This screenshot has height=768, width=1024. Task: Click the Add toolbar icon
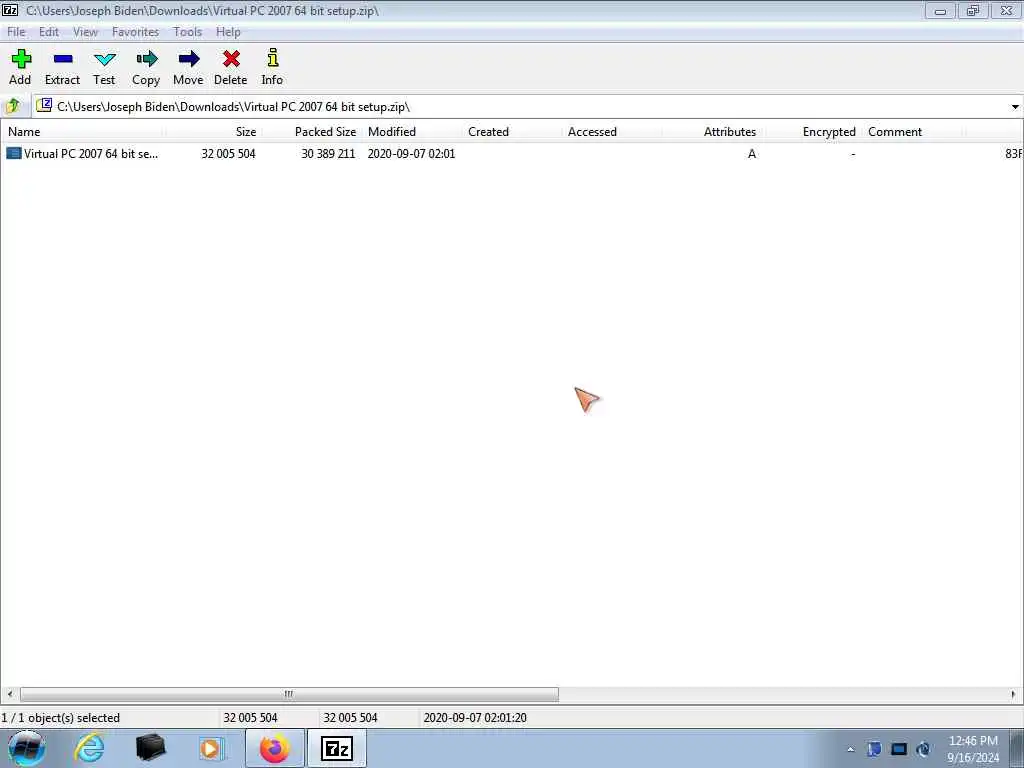pyautogui.click(x=21, y=59)
